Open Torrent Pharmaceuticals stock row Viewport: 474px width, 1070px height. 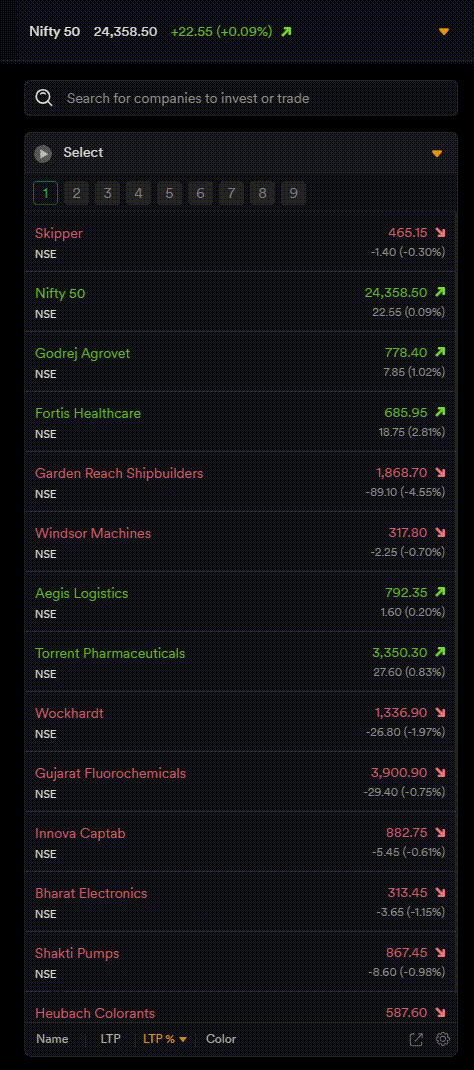(x=241, y=662)
